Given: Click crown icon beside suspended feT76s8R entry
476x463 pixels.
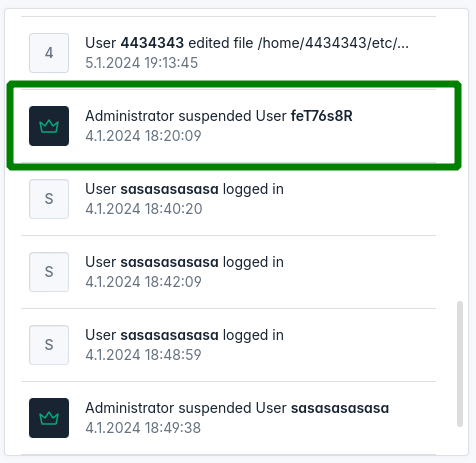Looking at the screenshot, I should coord(49,126).
